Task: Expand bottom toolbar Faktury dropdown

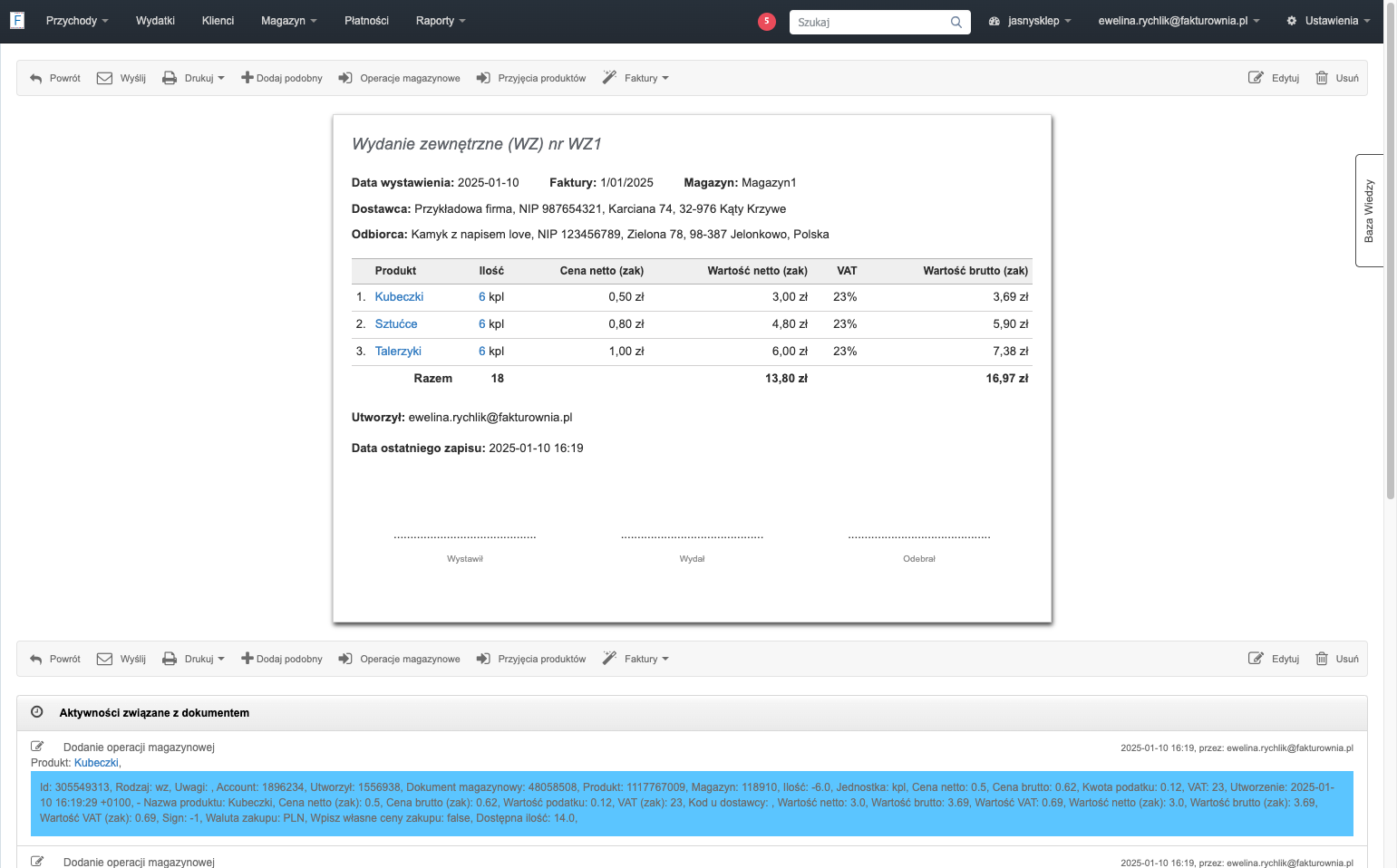Action: click(x=635, y=659)
